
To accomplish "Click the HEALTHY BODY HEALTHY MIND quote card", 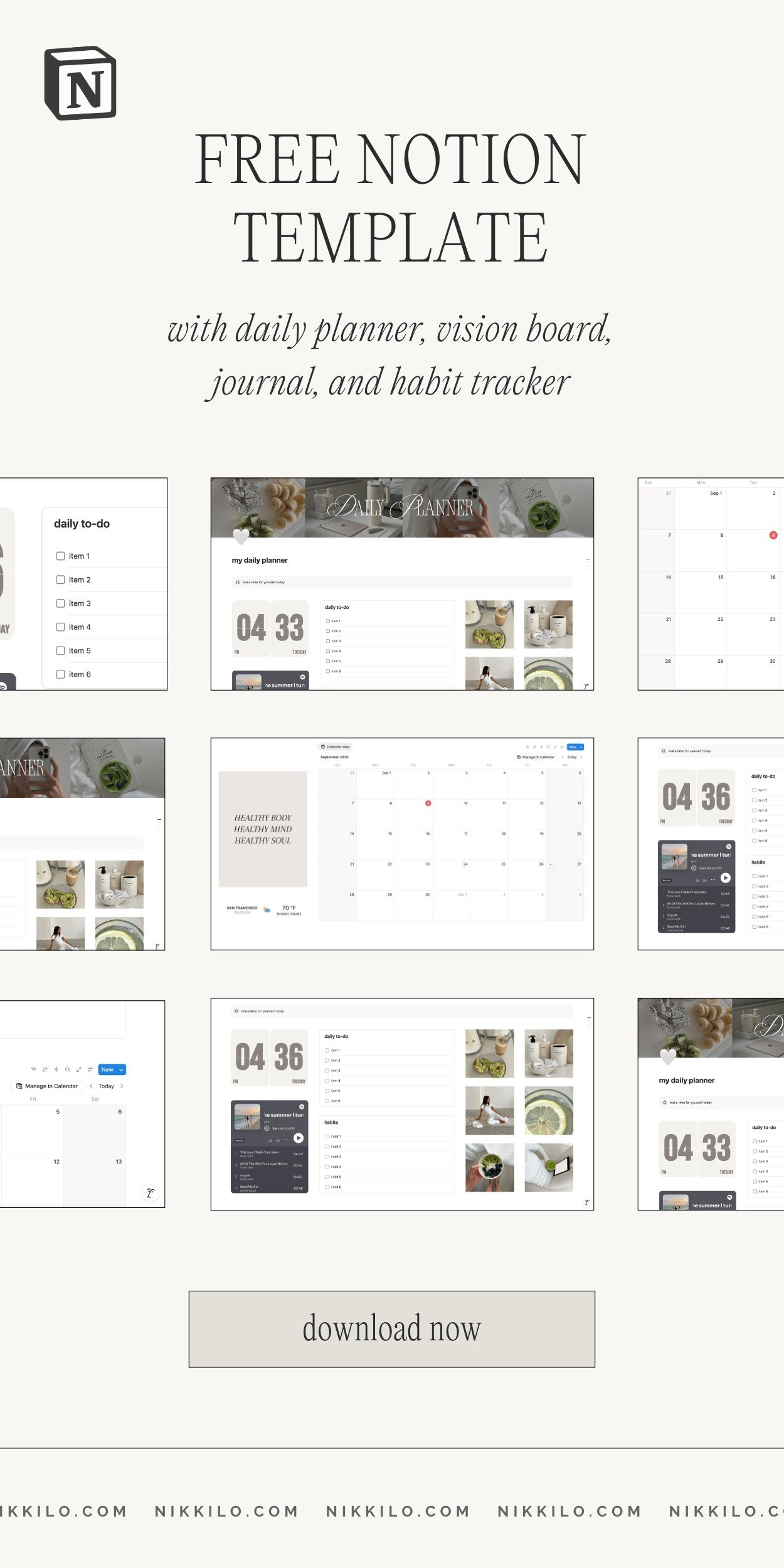I will (263, 829).
